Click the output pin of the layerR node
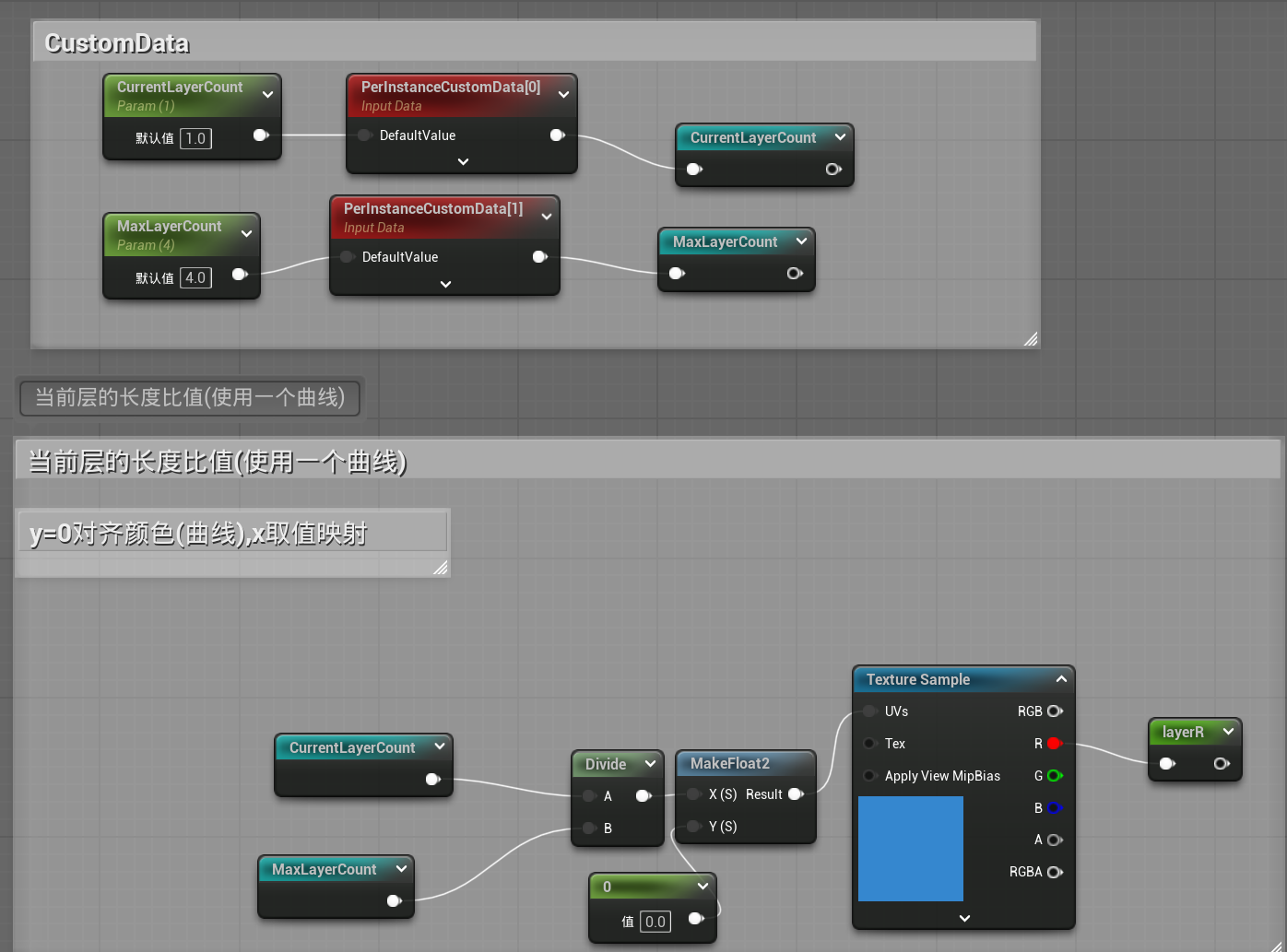The image size is (1287, 952). [x=1222, y=764]
